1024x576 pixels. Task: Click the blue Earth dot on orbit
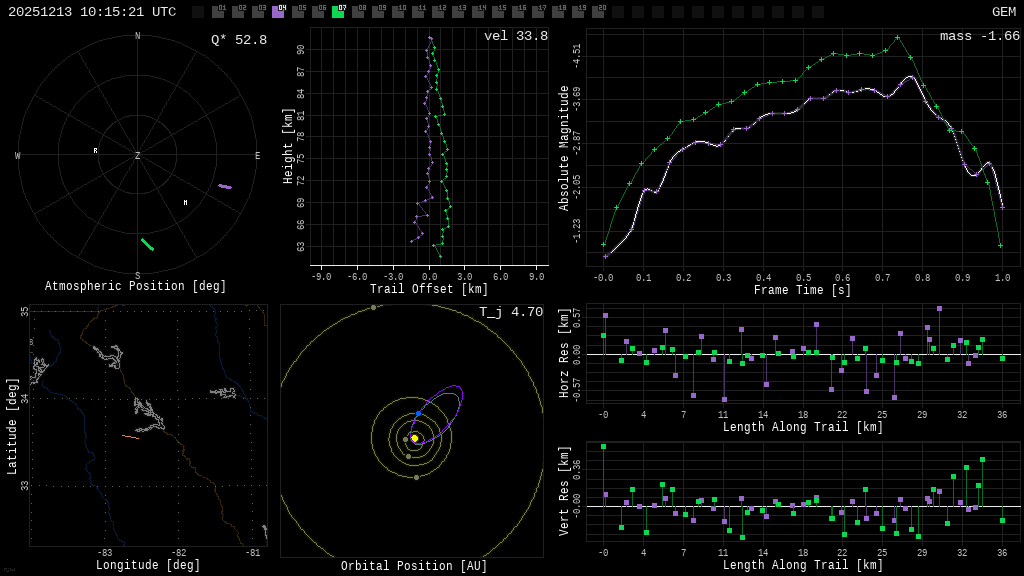[x=418, y=413]
